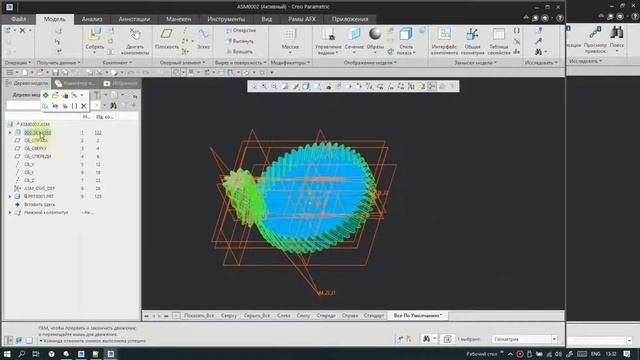This screenshot has height=360, width=640.
Task: Click the Сверху view button
Action: (x=229, y=316)
